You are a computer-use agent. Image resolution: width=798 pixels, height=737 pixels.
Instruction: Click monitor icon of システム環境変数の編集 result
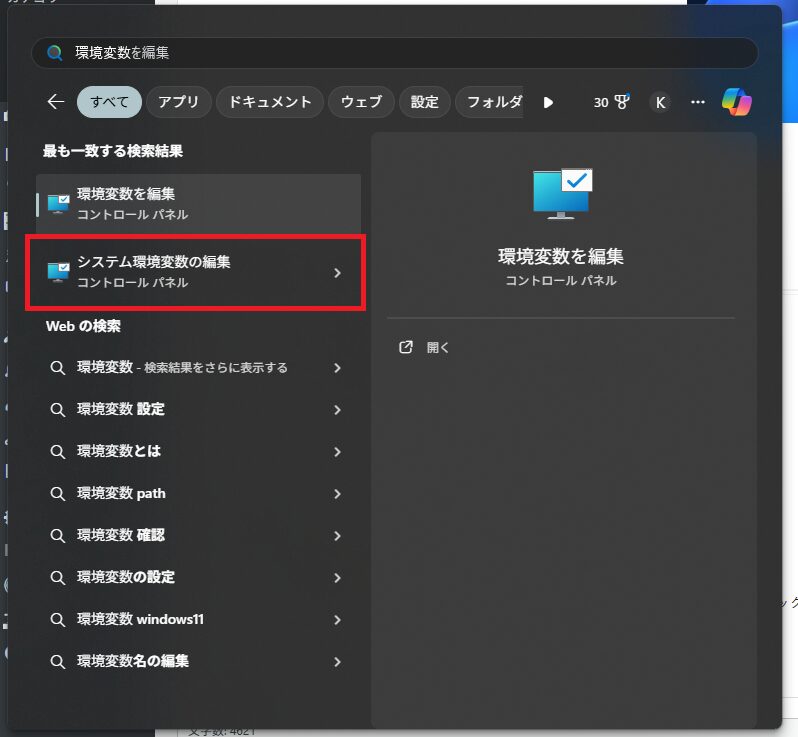(58, 272)
